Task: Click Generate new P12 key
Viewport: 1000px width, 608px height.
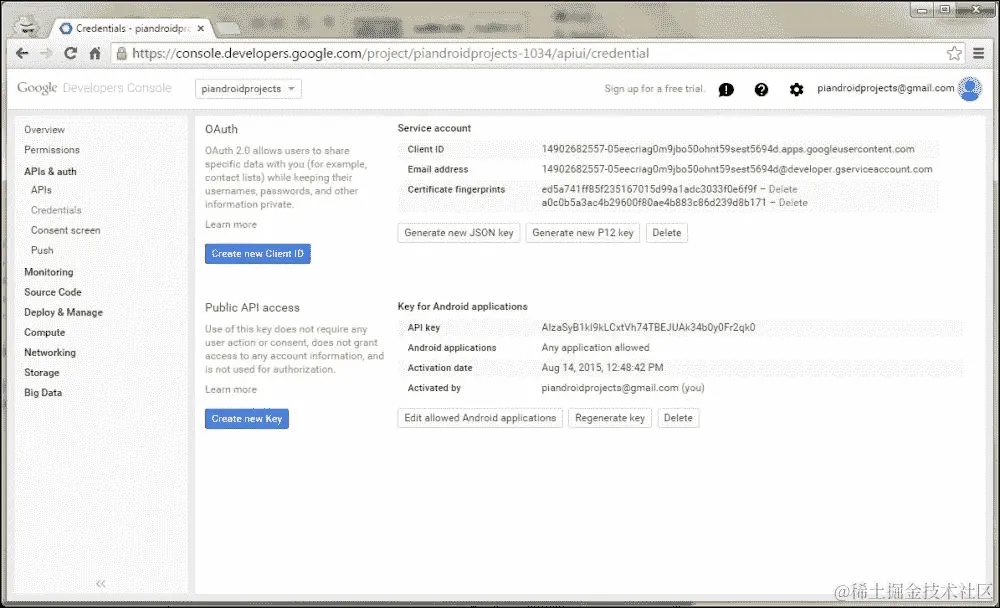Action: tap(583, 233)
